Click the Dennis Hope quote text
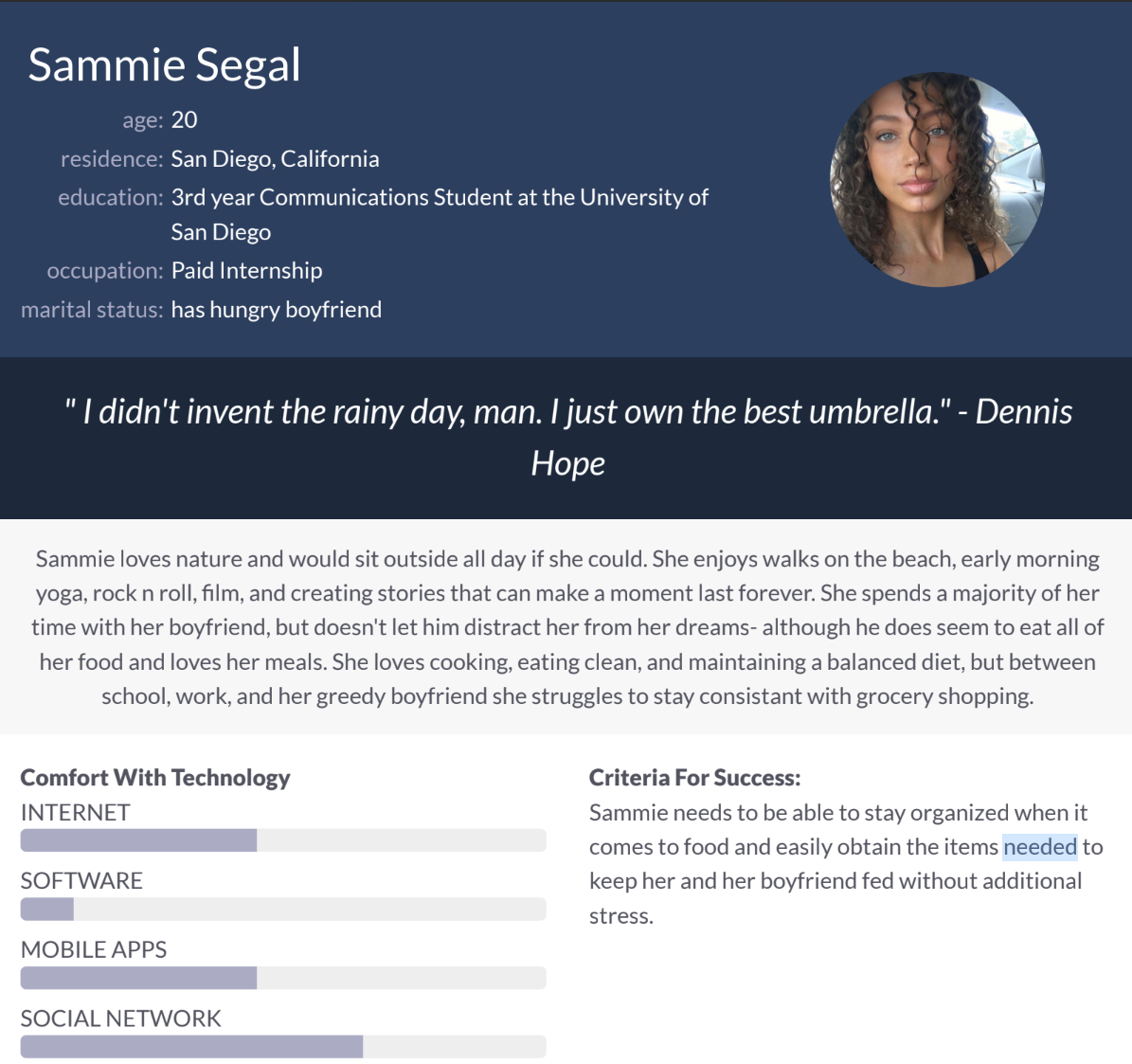 (567, 437)
